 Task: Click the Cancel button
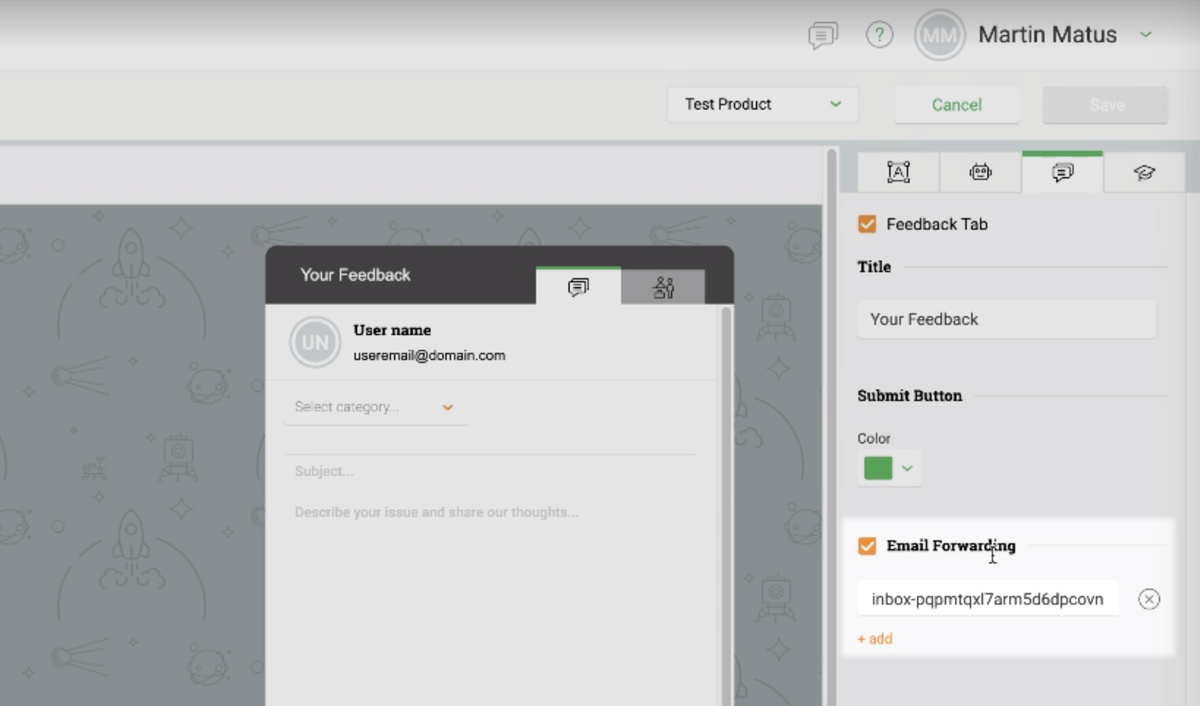(x=957, y=105)
